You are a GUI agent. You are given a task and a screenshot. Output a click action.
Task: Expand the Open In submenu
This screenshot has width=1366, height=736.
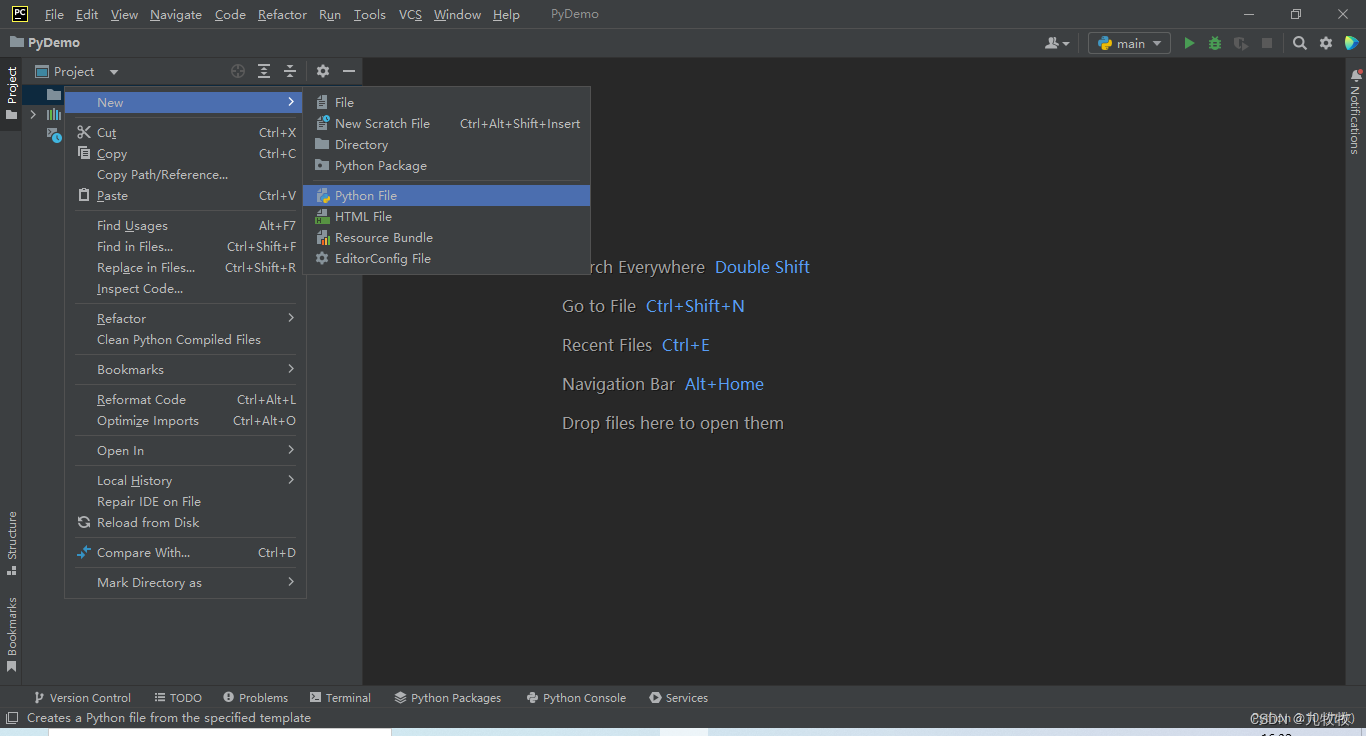(x=185, y=450)
